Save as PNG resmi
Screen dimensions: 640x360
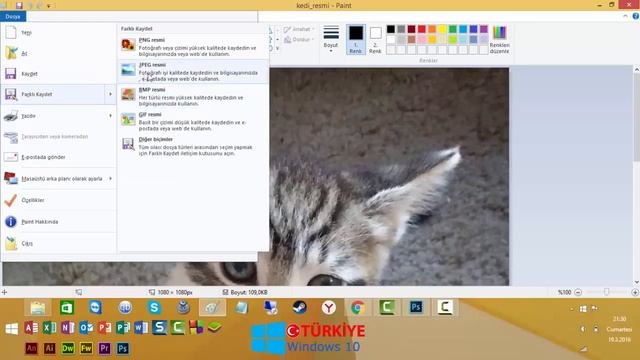[x=193, y=47]
